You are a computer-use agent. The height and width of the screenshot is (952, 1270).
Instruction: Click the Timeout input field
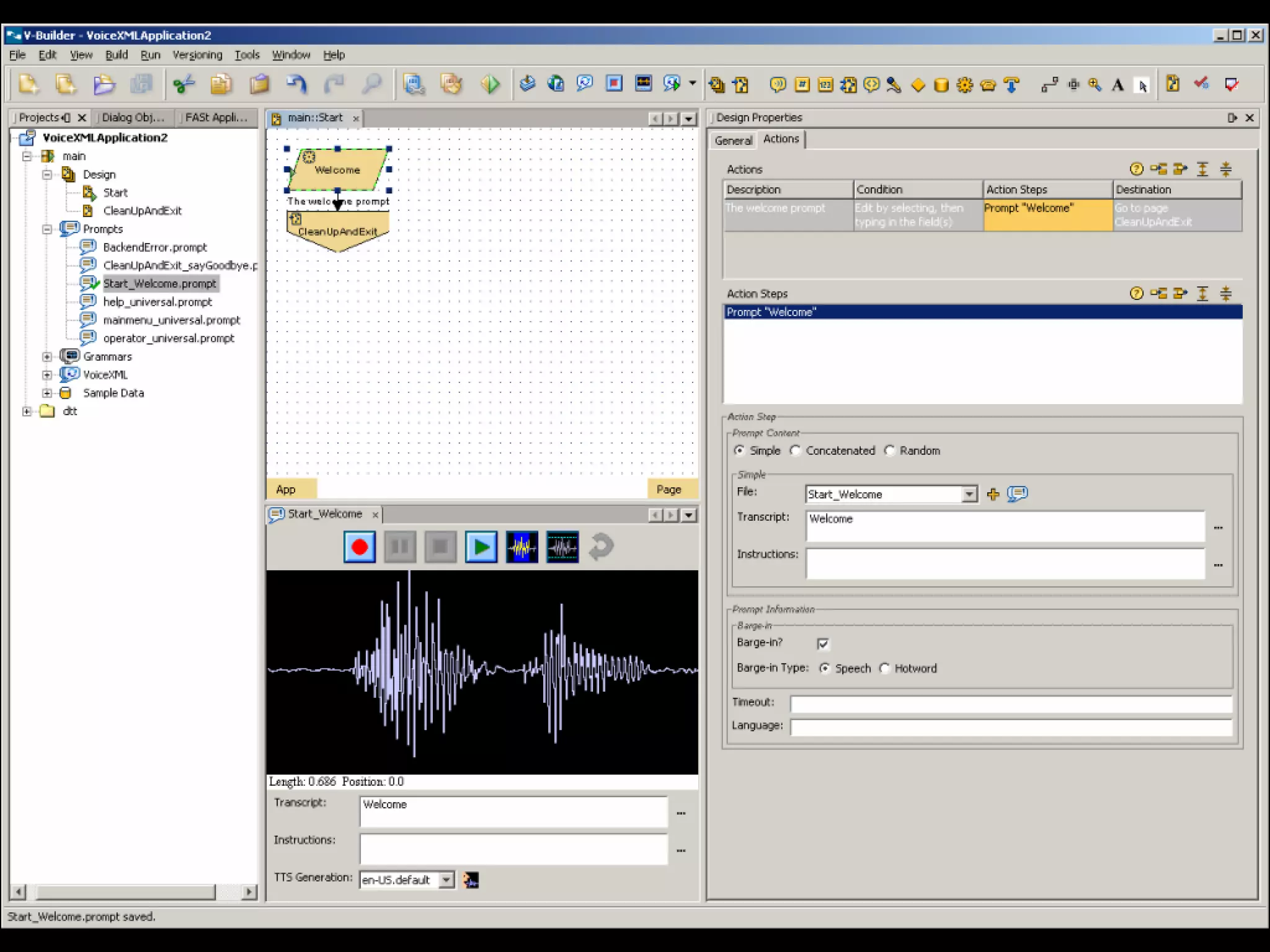1011,703
